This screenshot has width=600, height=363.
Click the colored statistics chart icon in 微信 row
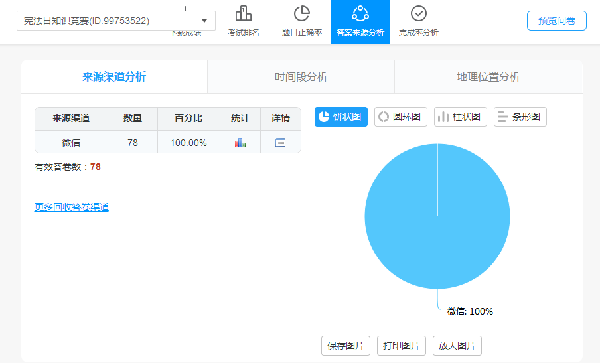click(240, 143)
